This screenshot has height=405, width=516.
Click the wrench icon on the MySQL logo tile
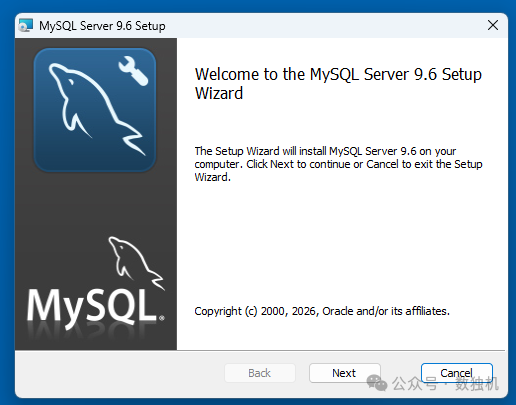coord(133,71)
